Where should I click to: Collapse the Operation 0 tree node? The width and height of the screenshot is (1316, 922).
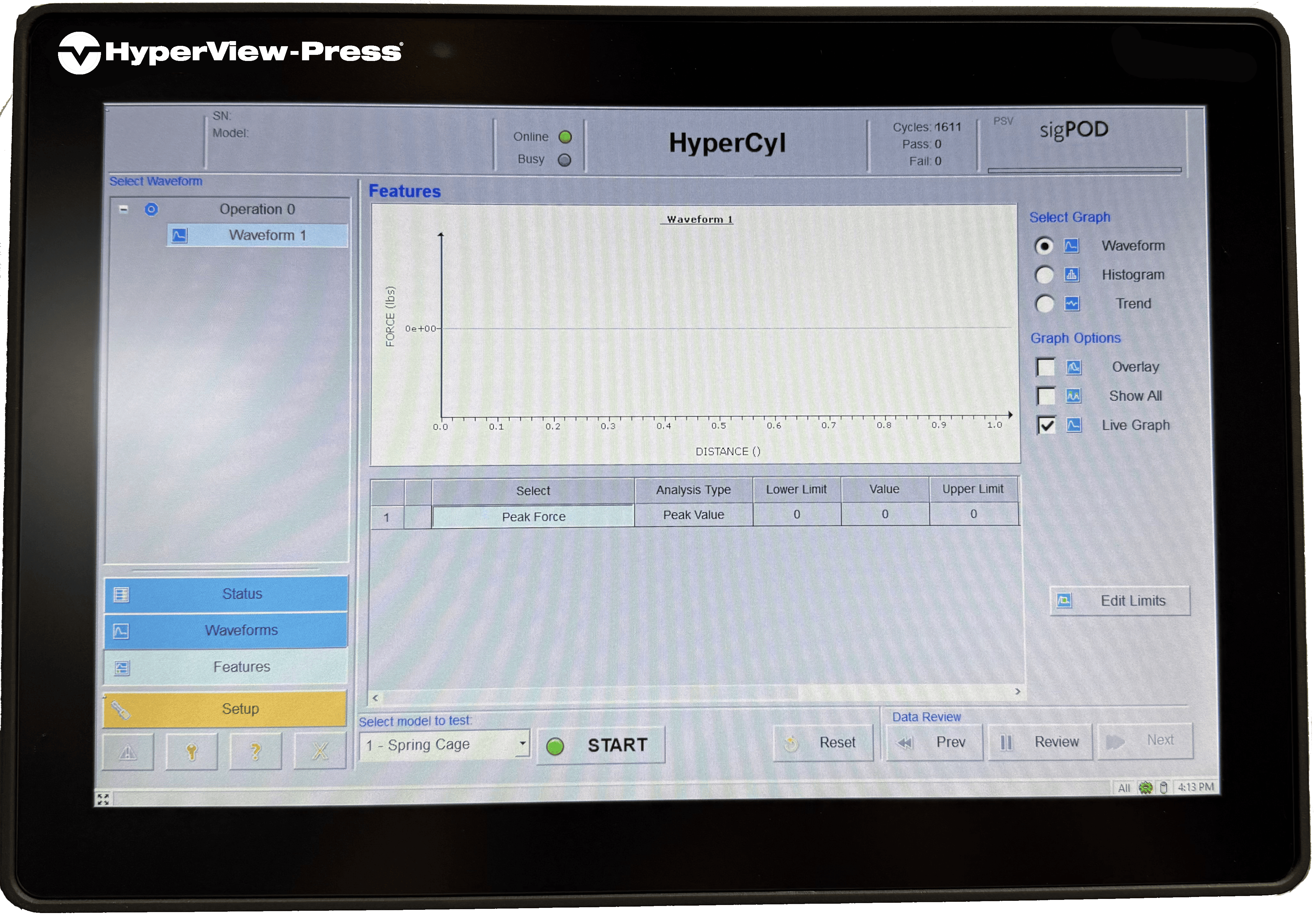coord(123,209)
